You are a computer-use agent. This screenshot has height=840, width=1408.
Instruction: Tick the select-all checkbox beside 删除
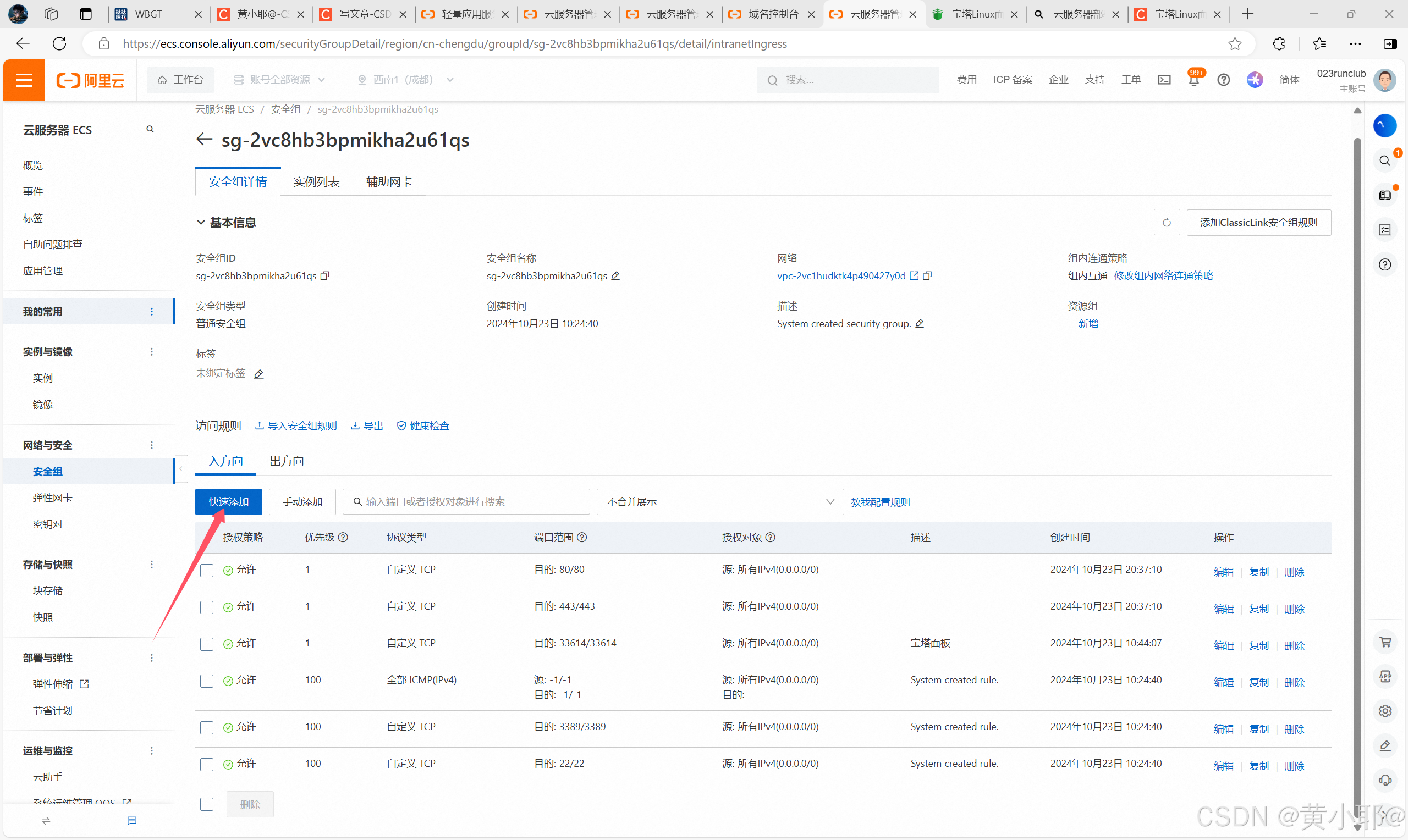[207, 804]
